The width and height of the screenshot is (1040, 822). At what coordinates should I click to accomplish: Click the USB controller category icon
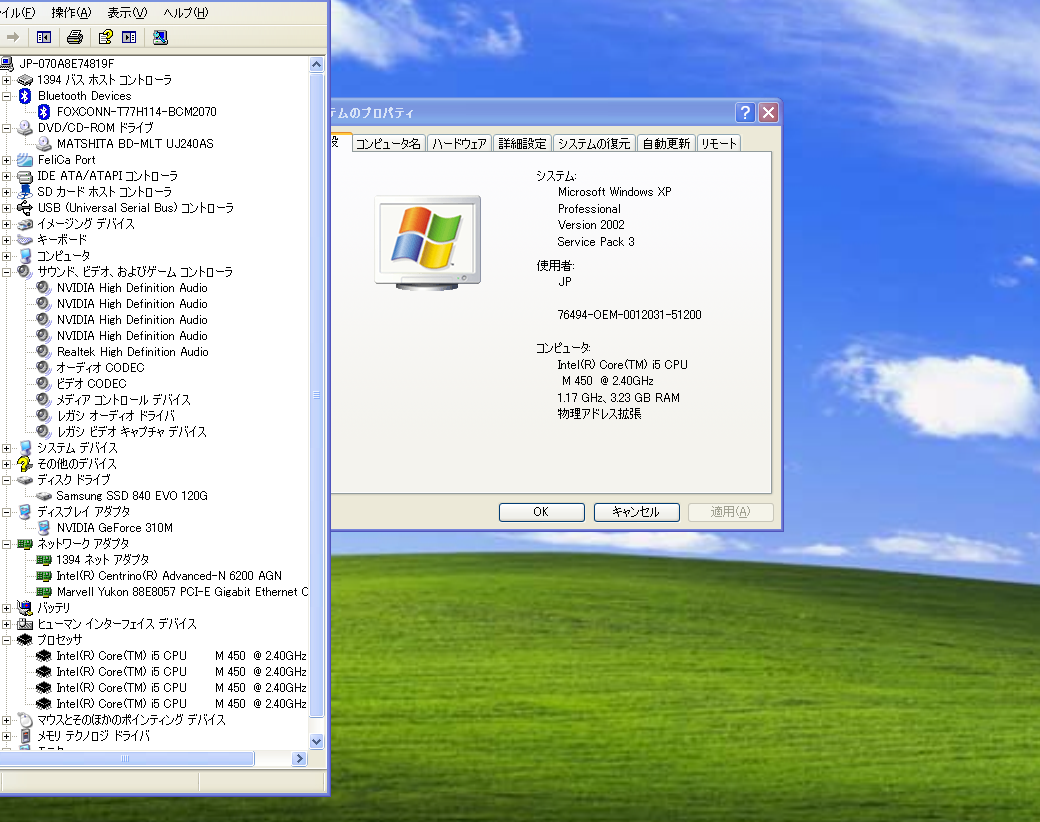tap(25, 208)
